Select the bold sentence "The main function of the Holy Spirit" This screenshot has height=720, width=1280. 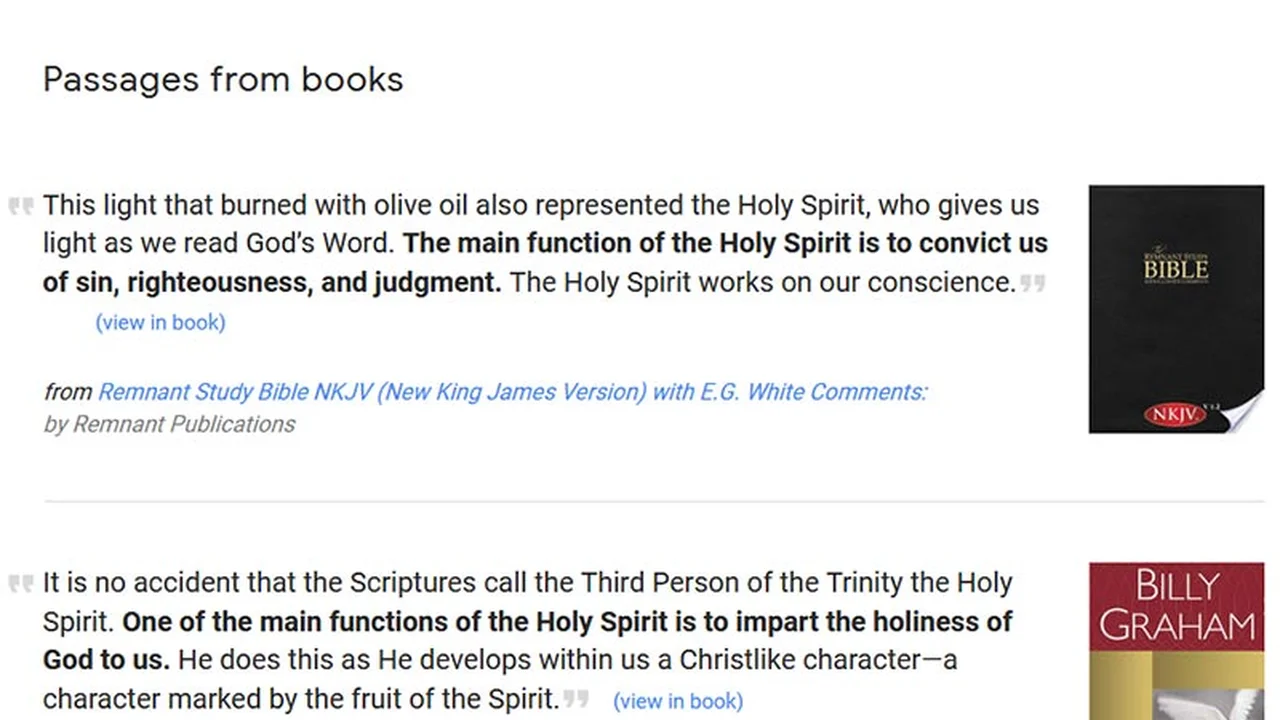(x=724, y=244)
